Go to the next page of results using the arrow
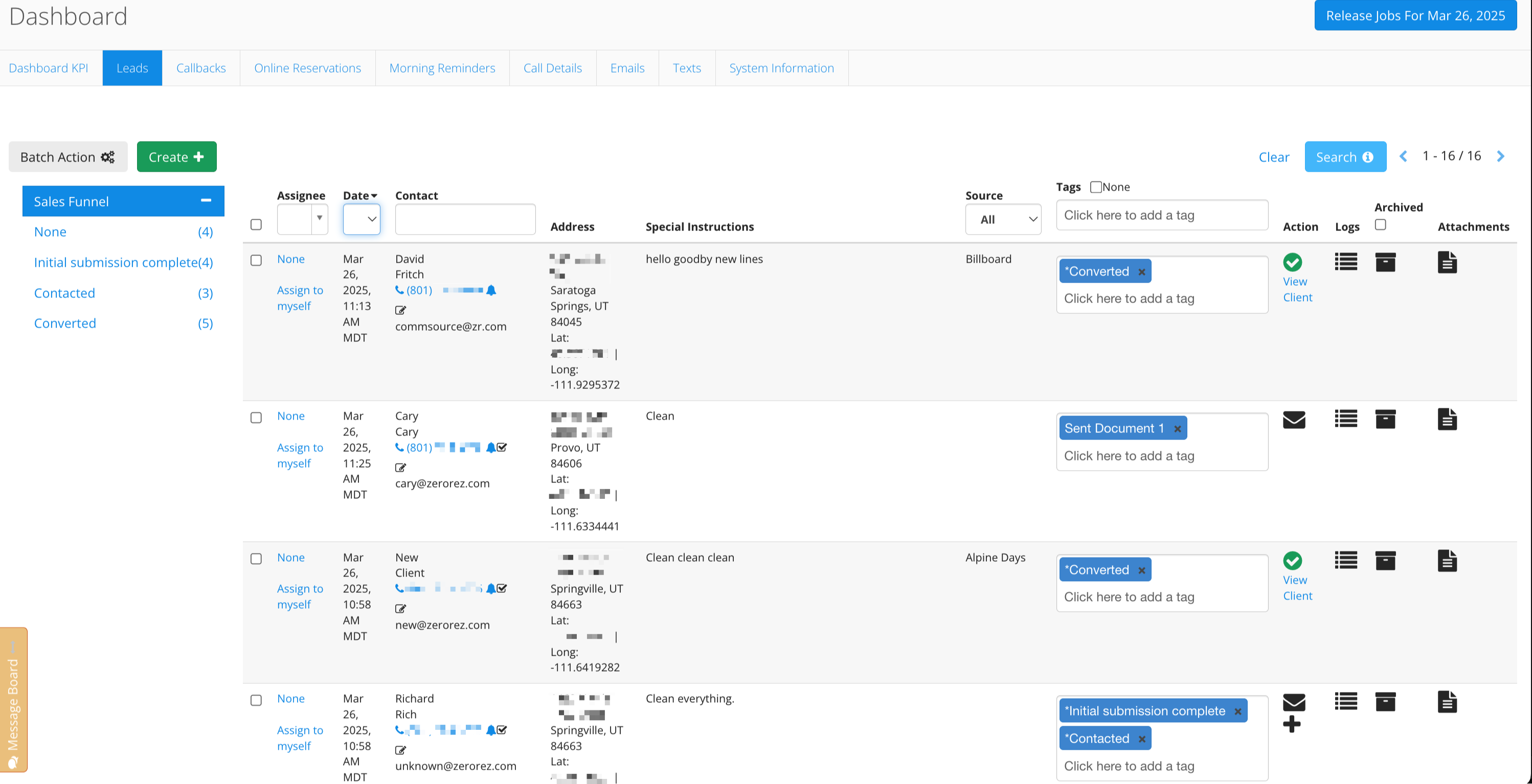 pos(1500,156)
